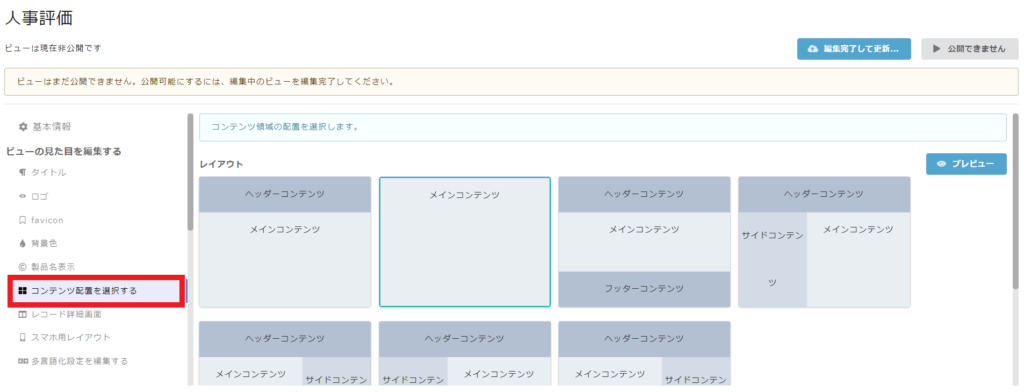
Task: Select コンテンツ配置を選択する in sidebar
Action: [x=97, y=291]
